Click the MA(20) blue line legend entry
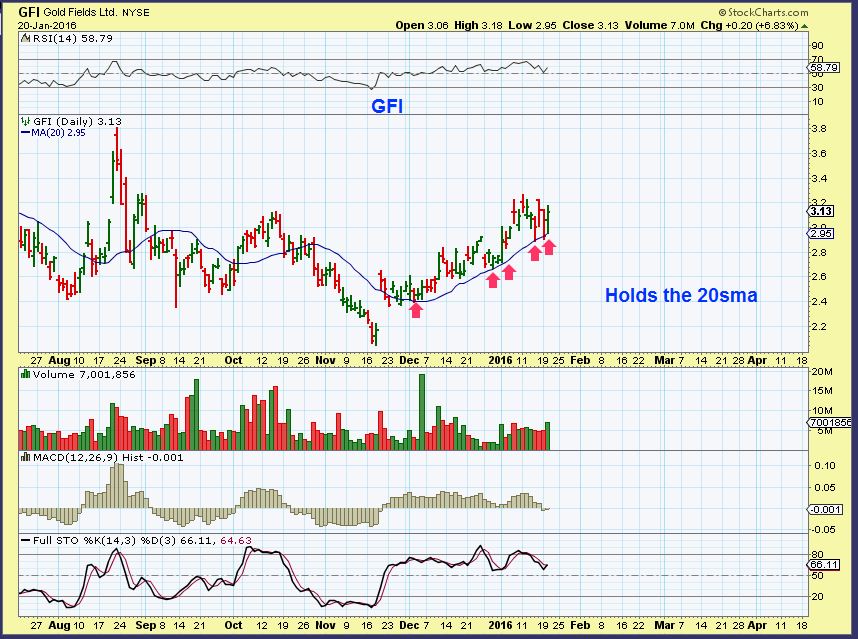858x639 pixels. pos(46,131)
